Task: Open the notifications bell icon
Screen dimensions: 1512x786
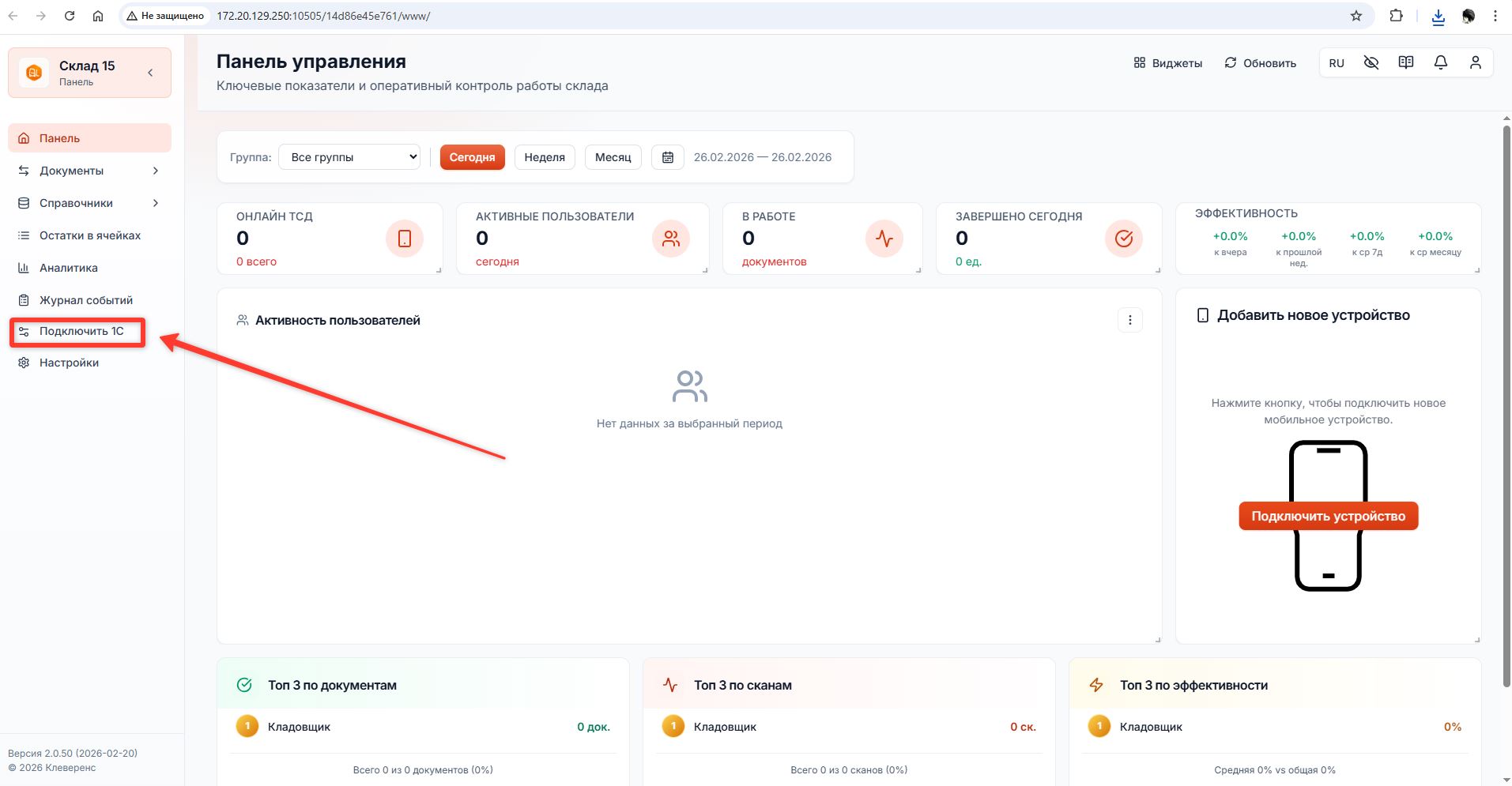Action: pyautogui.click(x=1441, y=62)
